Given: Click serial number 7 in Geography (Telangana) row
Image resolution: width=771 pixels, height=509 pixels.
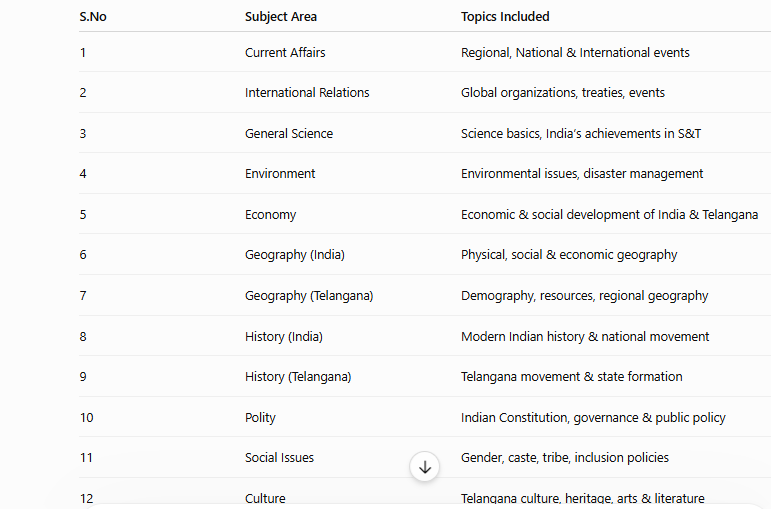Looking at the screenshot, I should pos(83,296).
